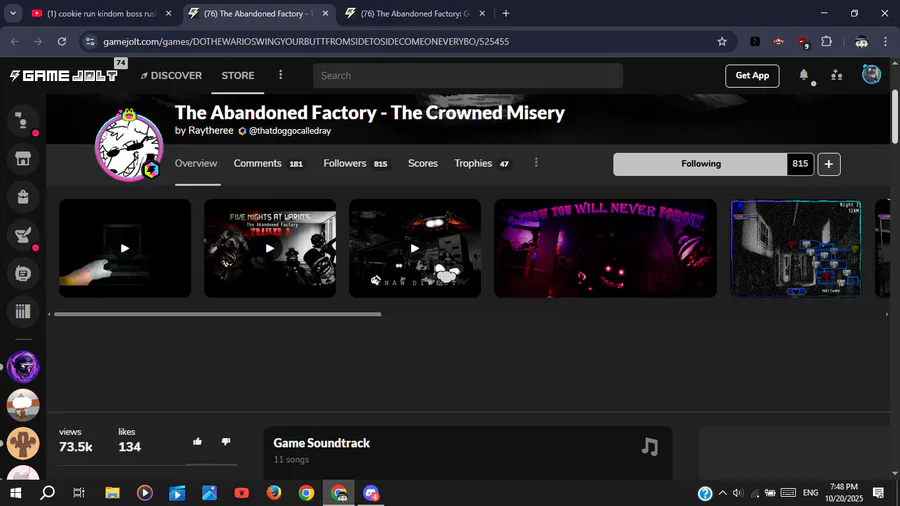Toggle the Following button
This screenshot has width=900, height=506.
[x=700, y=164]
